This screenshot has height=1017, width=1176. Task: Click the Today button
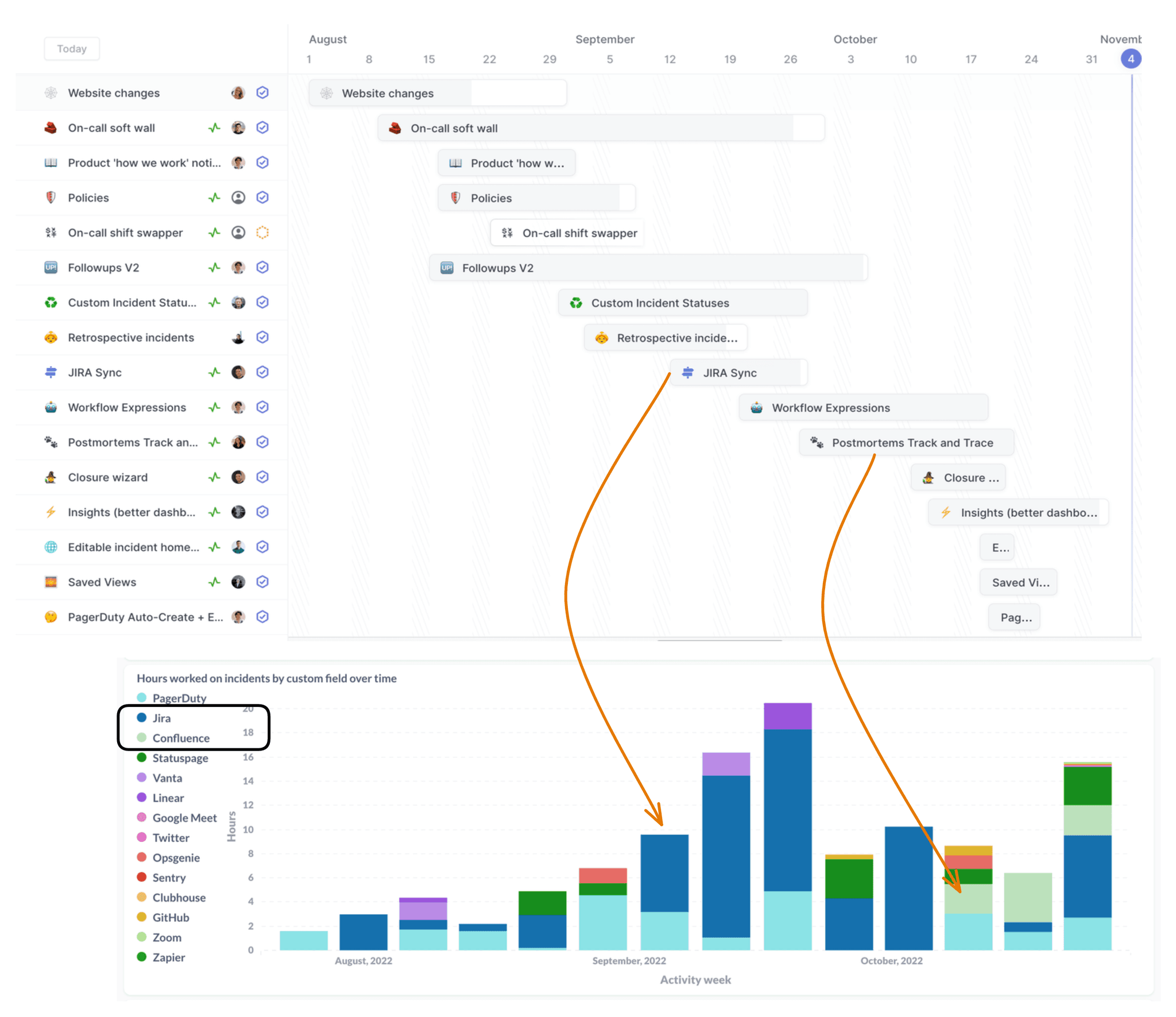pos(71,48)
